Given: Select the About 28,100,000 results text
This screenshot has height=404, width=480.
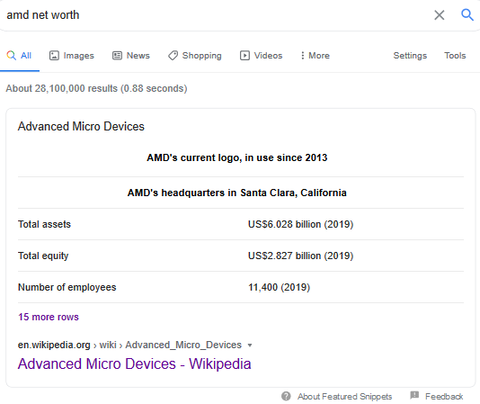Looking at the screenshot, I should tap(97, 89).
